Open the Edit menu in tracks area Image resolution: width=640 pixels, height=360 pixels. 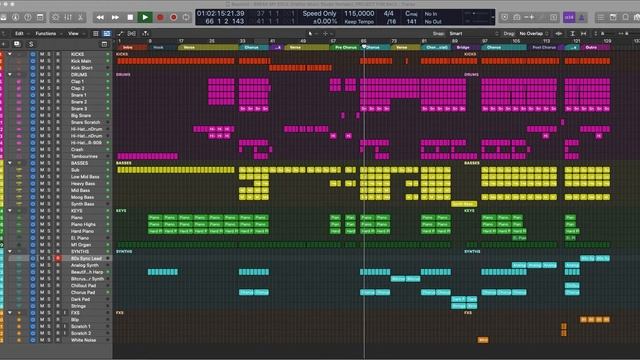coord(19,33)
